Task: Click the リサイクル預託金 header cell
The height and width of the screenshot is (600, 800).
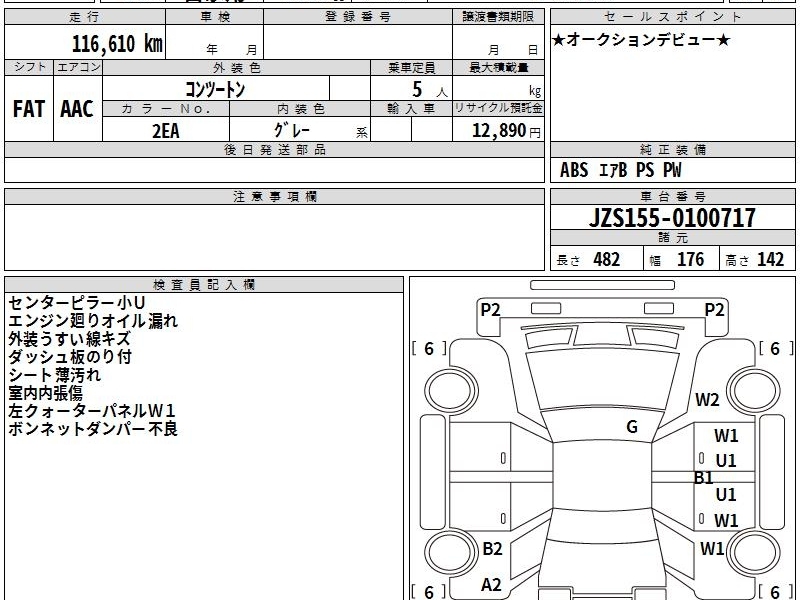Action: click(x=498, y=108)
